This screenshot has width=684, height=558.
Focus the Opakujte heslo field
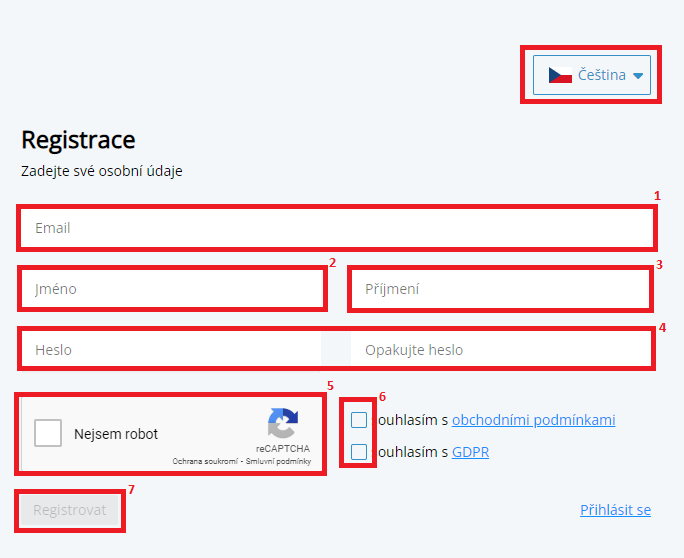click(500, 350)
